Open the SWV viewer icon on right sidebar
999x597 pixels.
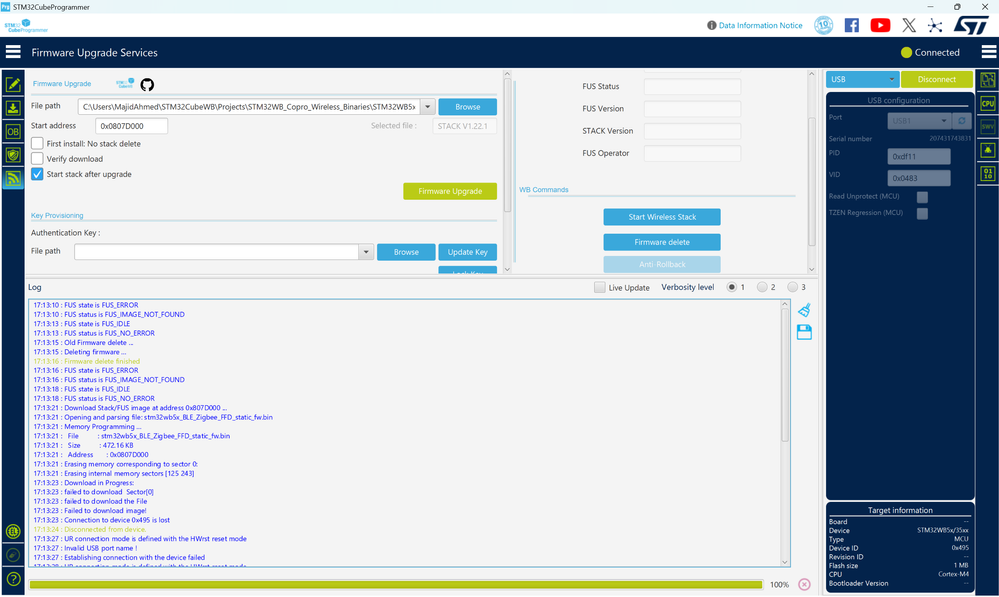988,127
